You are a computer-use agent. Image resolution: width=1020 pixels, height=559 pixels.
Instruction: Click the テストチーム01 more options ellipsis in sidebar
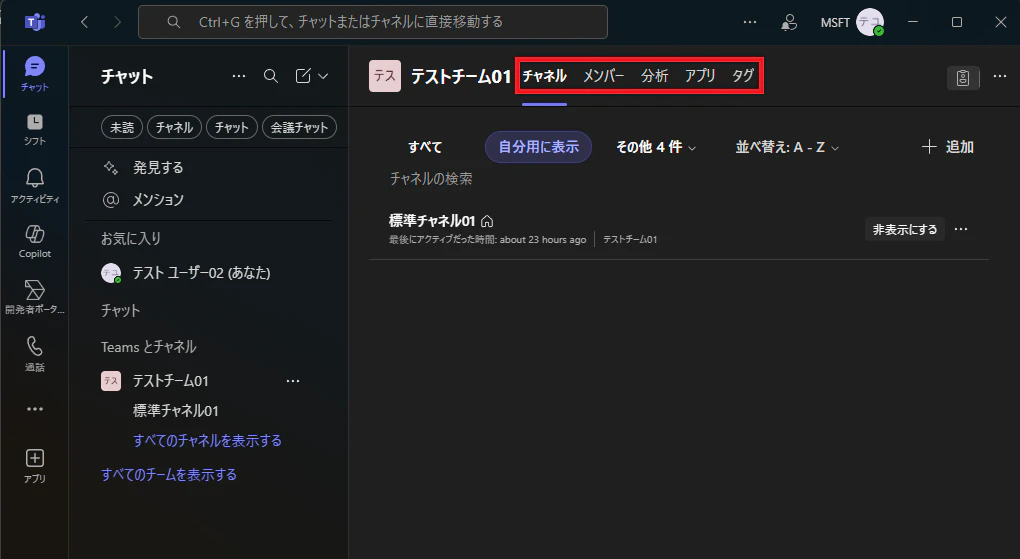click(x=293, y=381)
